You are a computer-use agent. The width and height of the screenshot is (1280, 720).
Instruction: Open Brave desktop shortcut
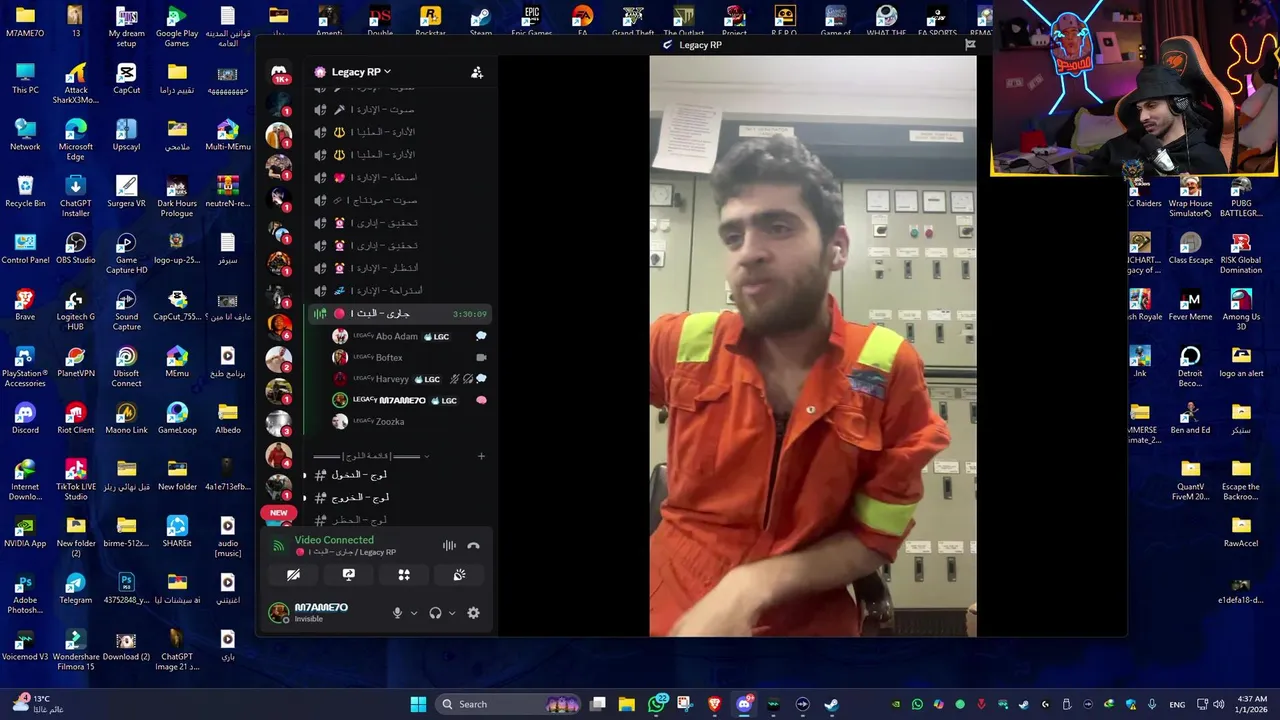[x=25, y=305]
